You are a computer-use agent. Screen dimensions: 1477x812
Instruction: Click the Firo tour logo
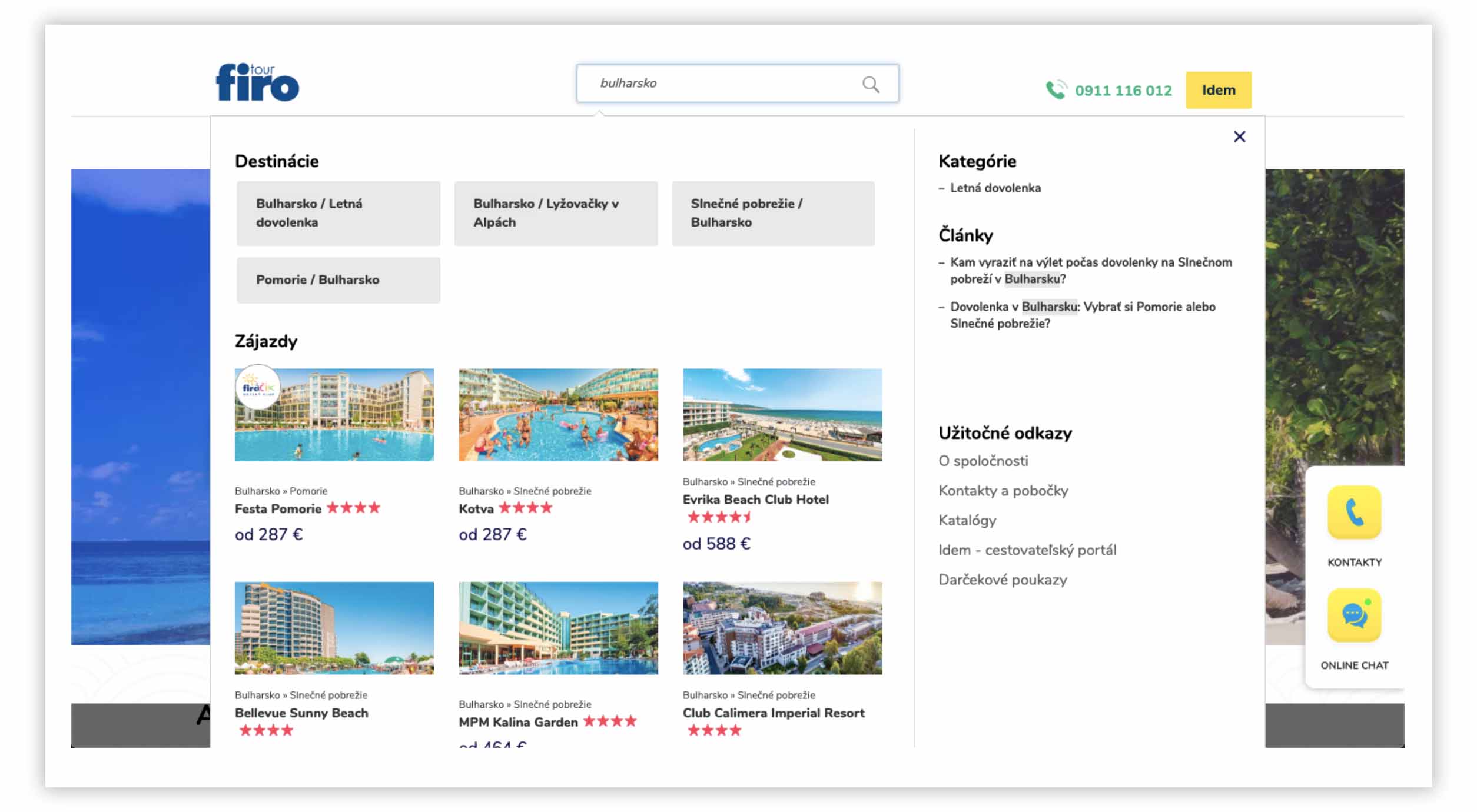(x=257, y=82)
